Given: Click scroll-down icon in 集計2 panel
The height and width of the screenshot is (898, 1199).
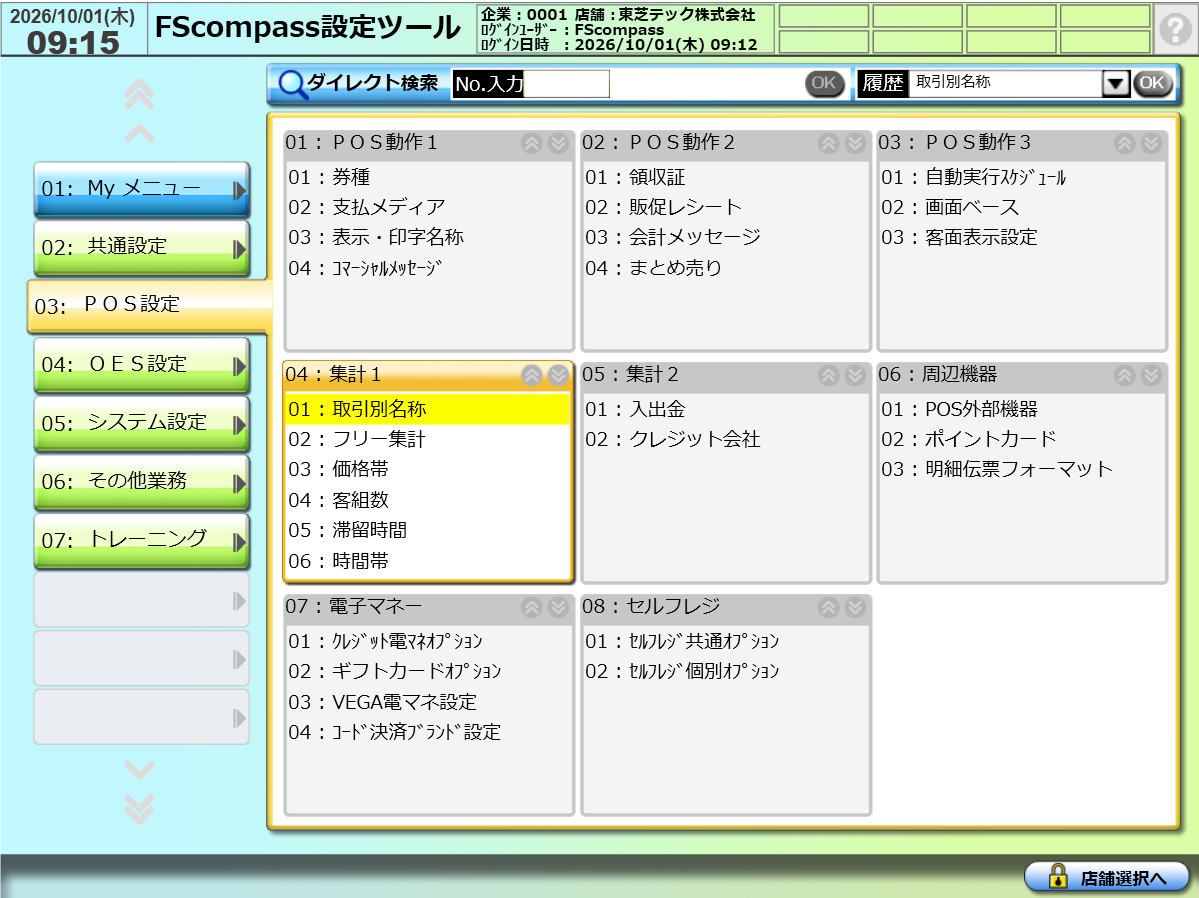Looking at the screenshot, I should coord(856,375).
